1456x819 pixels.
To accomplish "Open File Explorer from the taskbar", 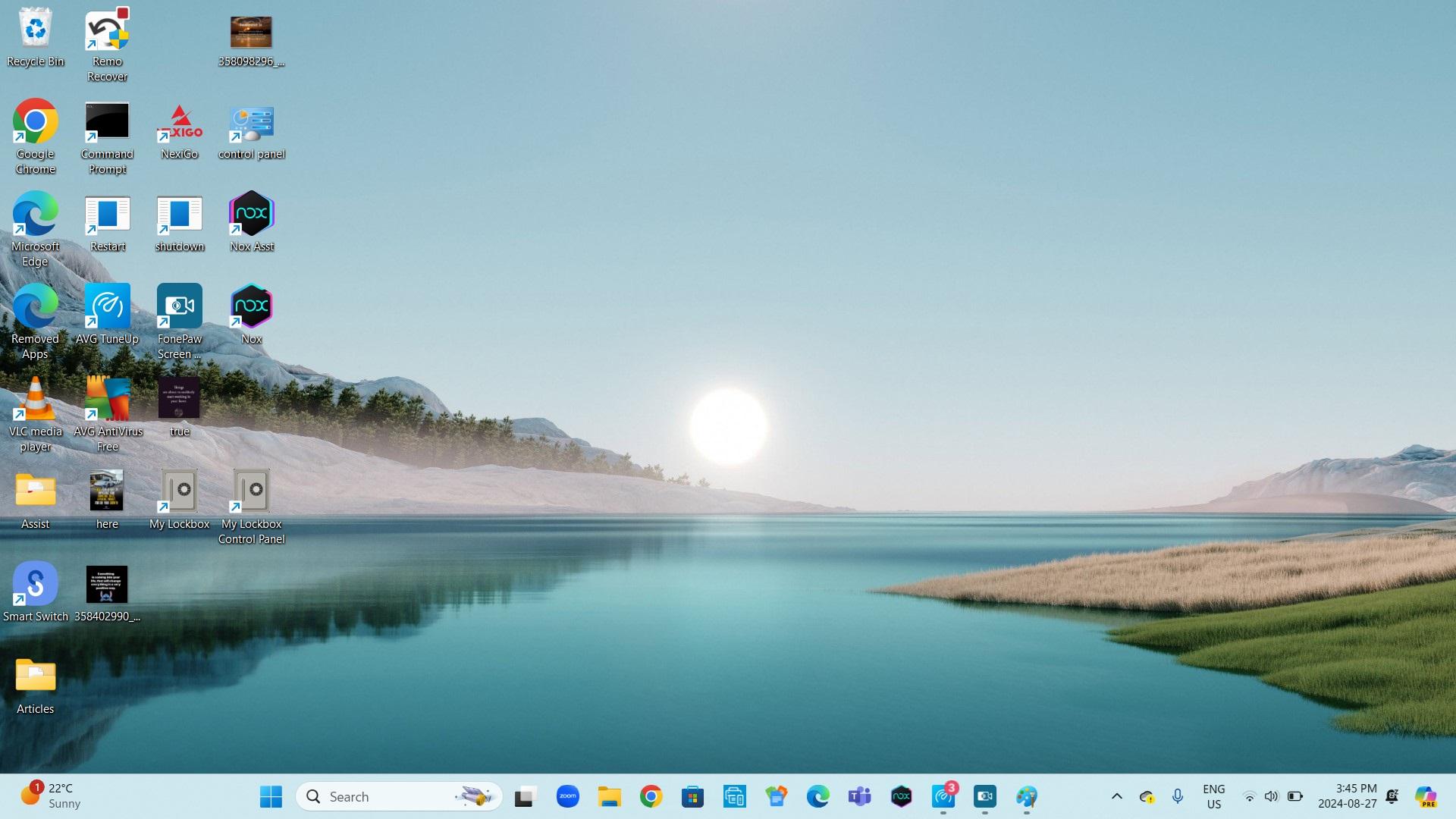I will coord(609,797).
